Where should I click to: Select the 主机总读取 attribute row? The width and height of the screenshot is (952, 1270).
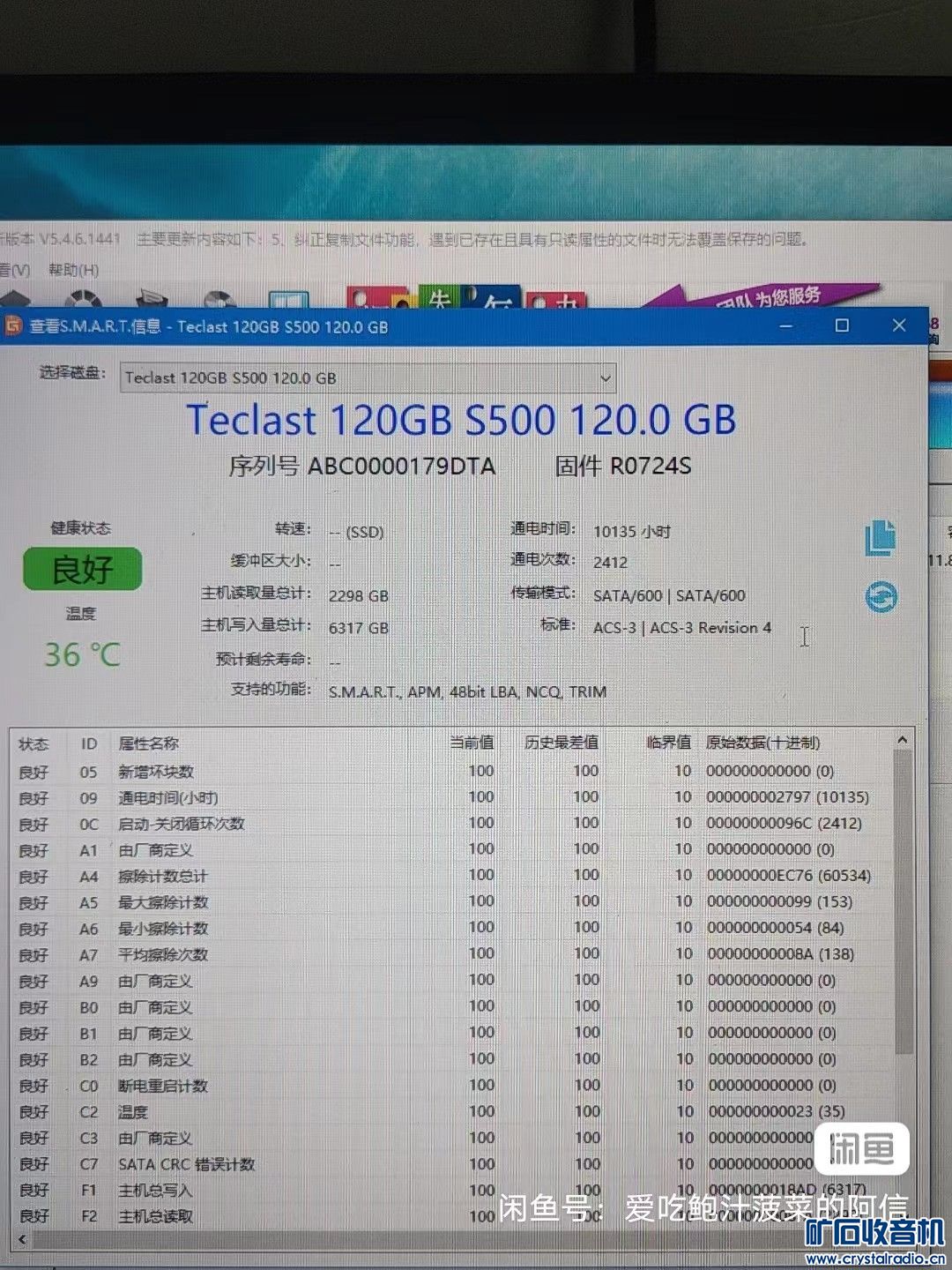[x=452, y=1216]
